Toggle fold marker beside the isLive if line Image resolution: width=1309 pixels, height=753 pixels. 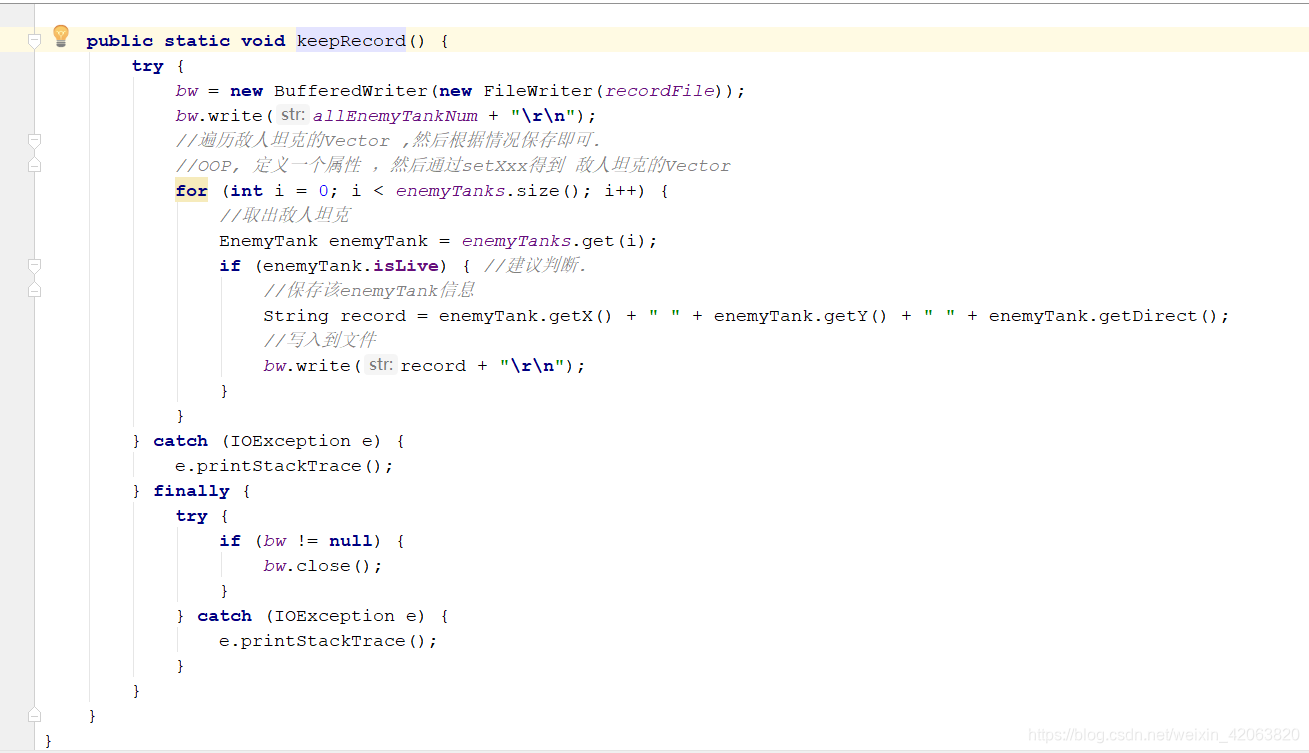click(34, 266)
